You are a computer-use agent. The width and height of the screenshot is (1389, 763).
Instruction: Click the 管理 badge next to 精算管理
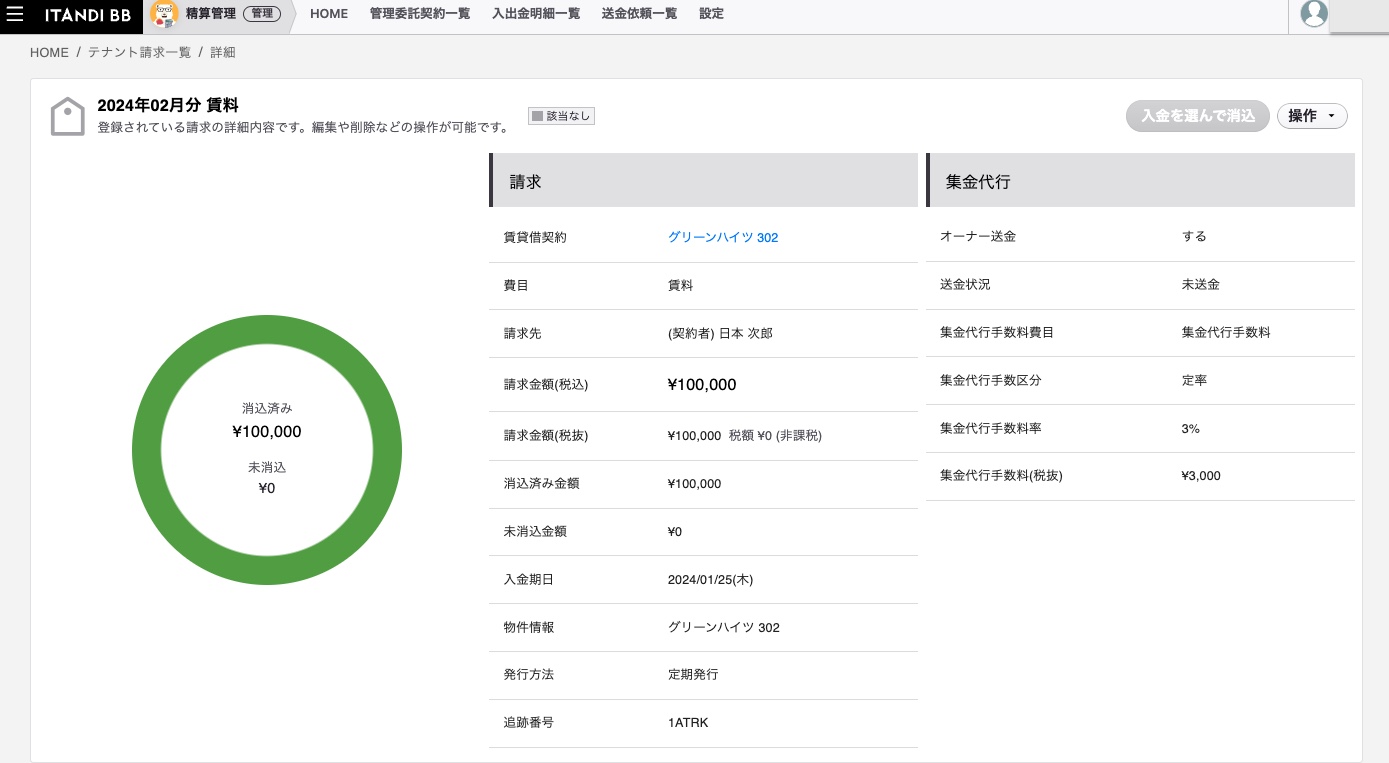tap(262, 14)
